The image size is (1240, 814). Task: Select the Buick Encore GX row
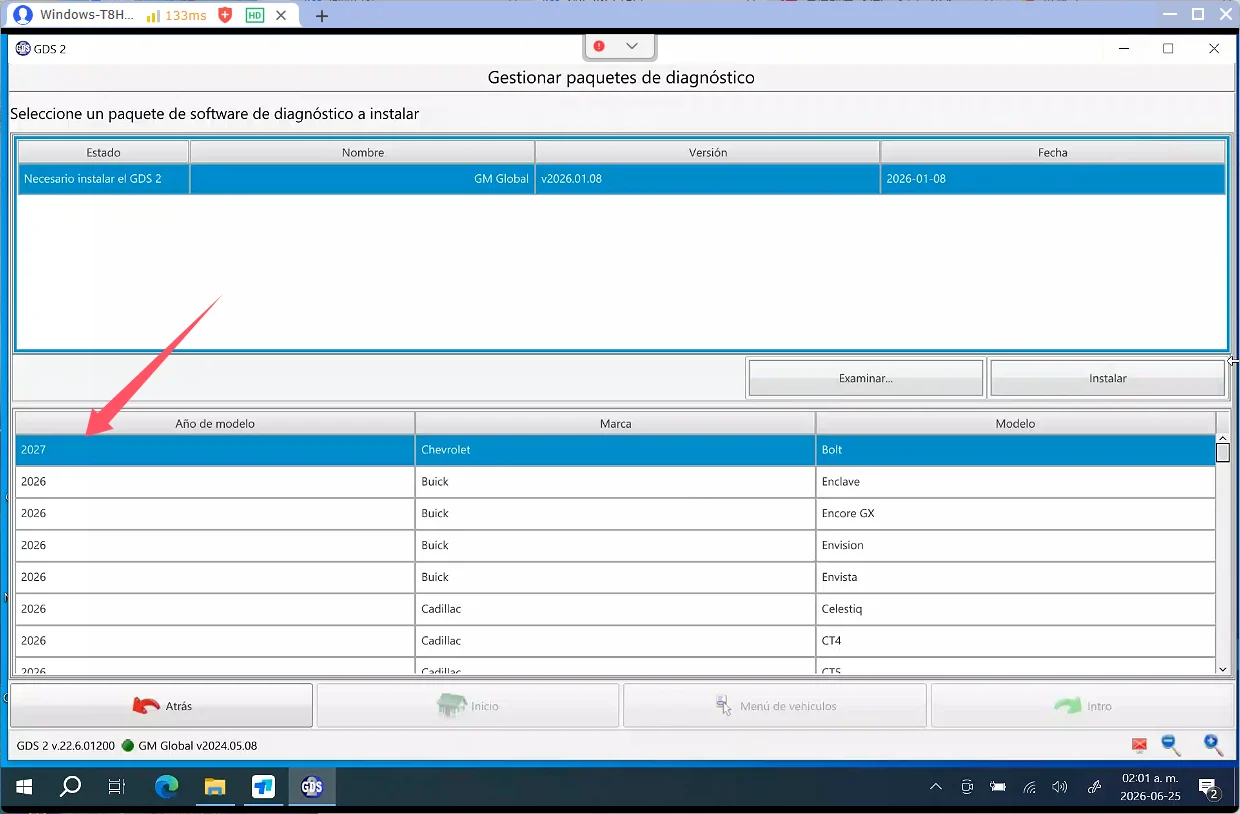tap(615, 513)
